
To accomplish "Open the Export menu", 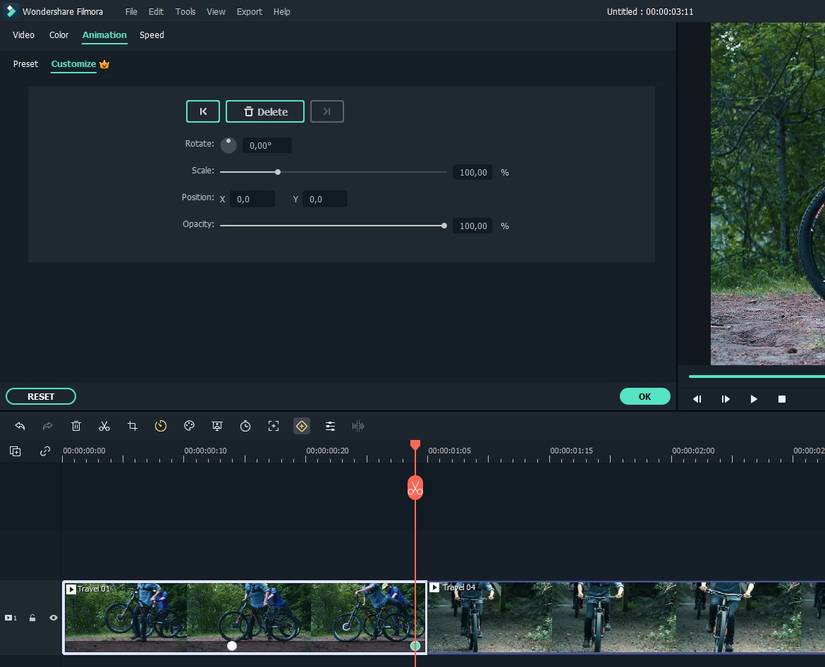I will tap(249, 12).
